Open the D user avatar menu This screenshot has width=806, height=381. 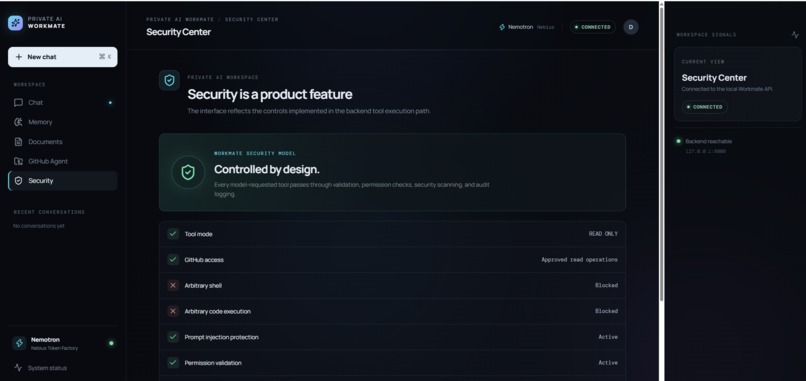click(x=631, y=27)
